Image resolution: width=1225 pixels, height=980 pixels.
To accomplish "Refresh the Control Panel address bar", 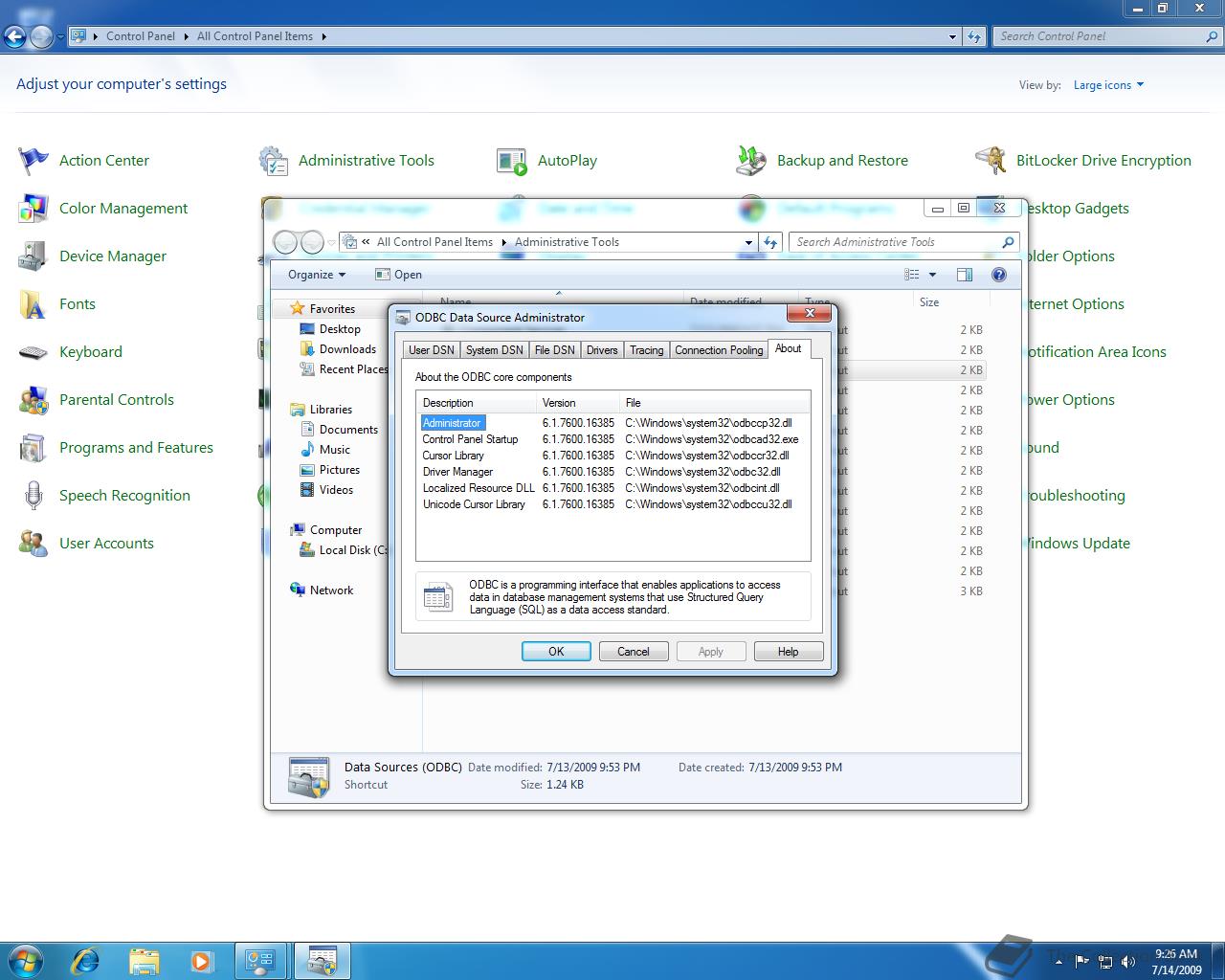I will point(974,36).
